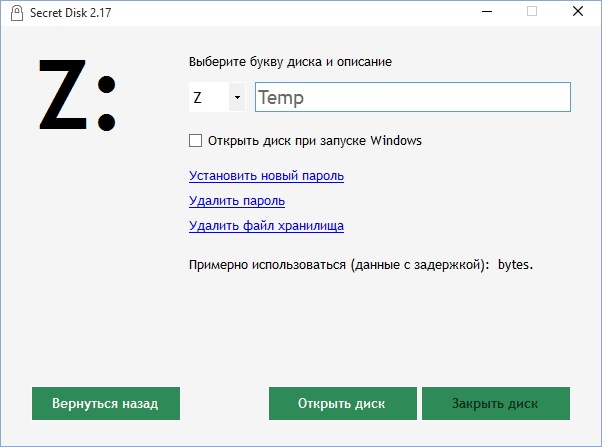This screenshot has height=447, width=602.
Task: Click the Примерно использоваться bytes status text
Action: tap(361, 265)
